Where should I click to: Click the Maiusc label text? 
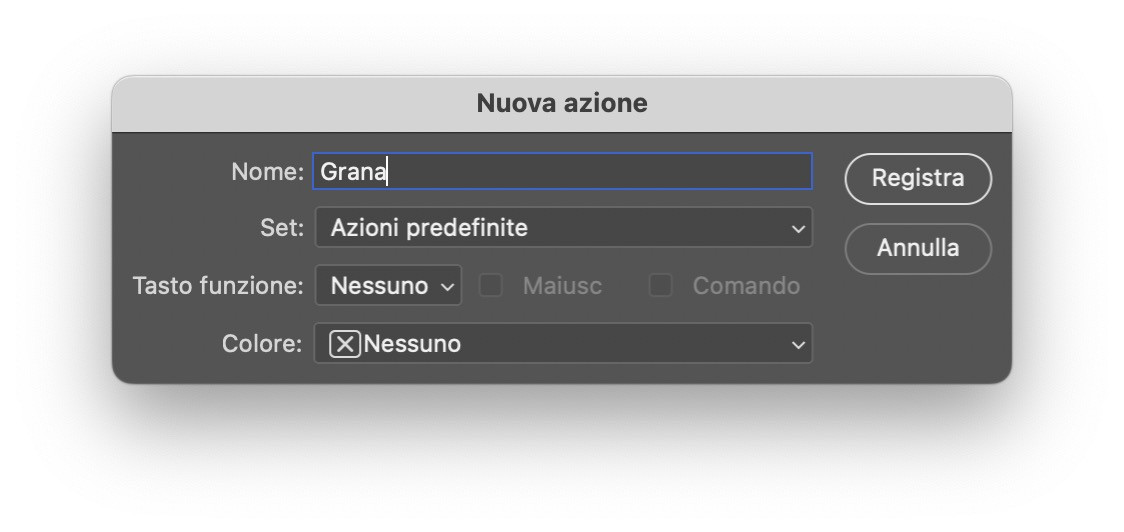(x=562, y=286)
